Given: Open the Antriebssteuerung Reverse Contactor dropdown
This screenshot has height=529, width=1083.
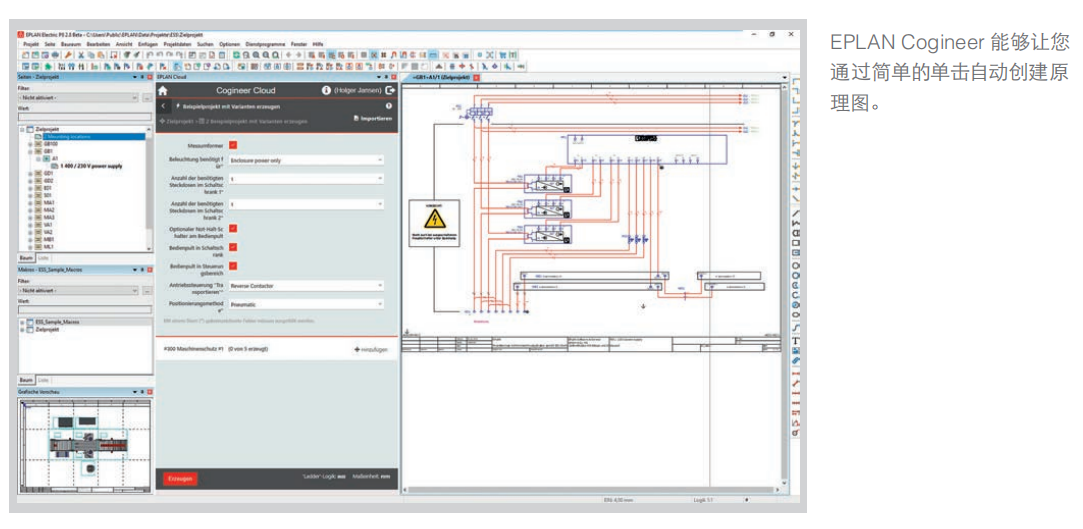Looking at the screenshot, I should [306, 285].
